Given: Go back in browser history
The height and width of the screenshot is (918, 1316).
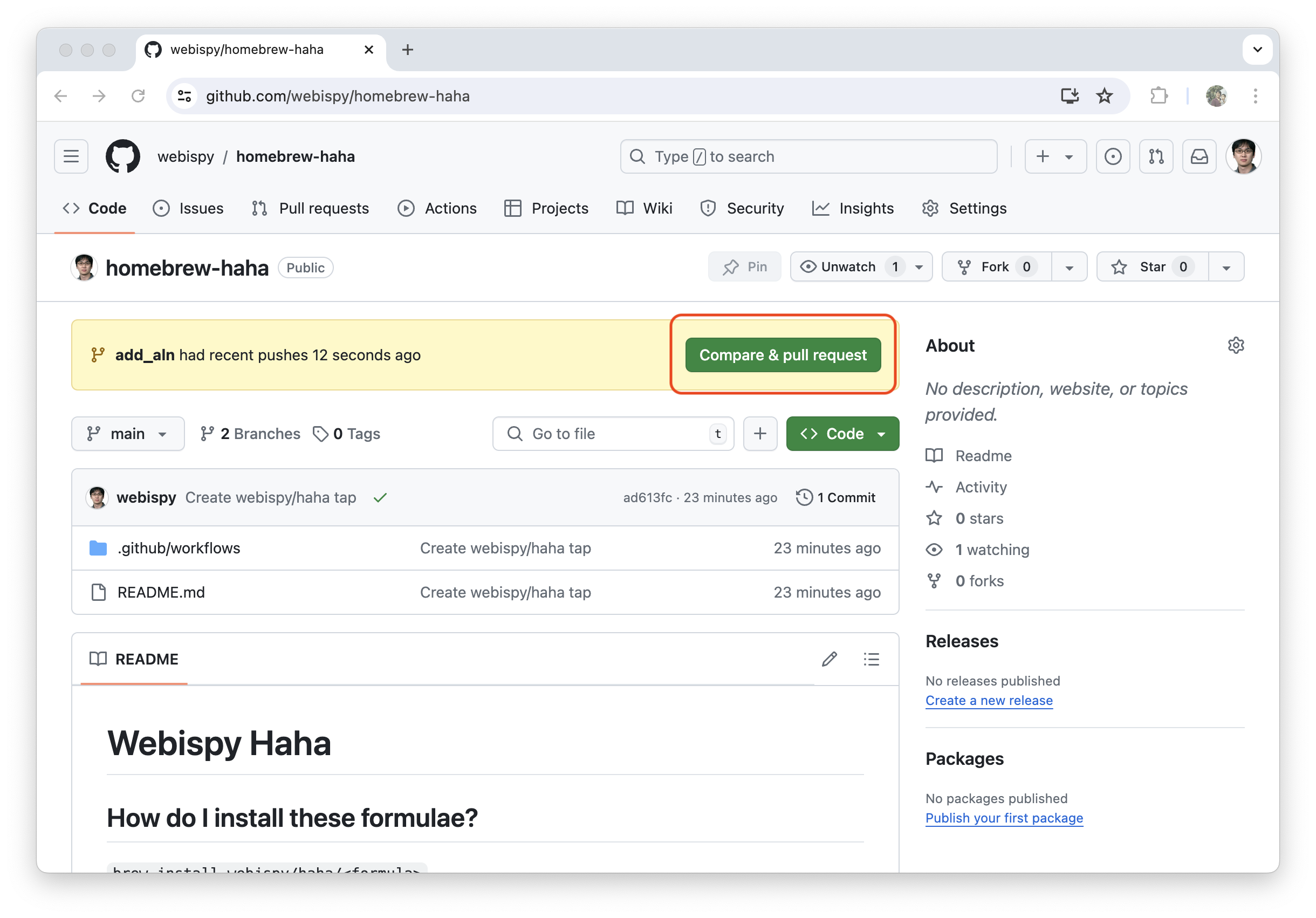Looking at the screenshot, I should 61,95.
